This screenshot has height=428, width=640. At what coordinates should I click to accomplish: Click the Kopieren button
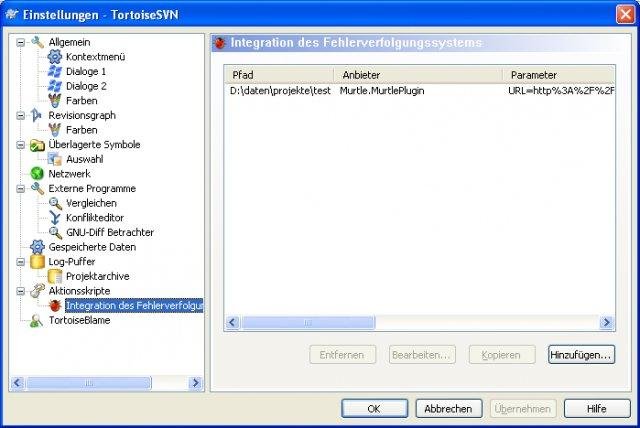tap(502, 355)
